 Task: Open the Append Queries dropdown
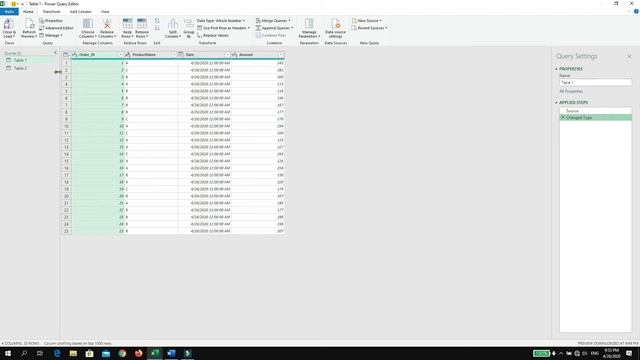click(x=274, y=28)
